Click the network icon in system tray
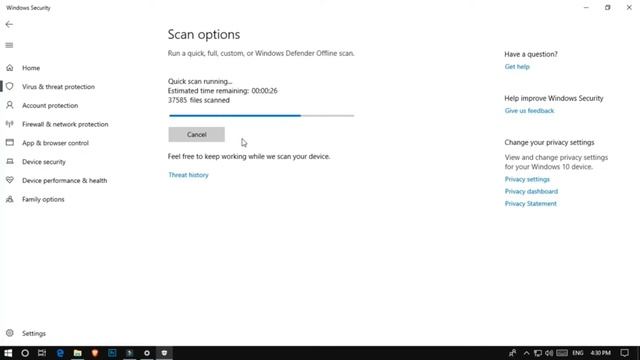This screenshot has width=640, height=360. coord(538,353)
